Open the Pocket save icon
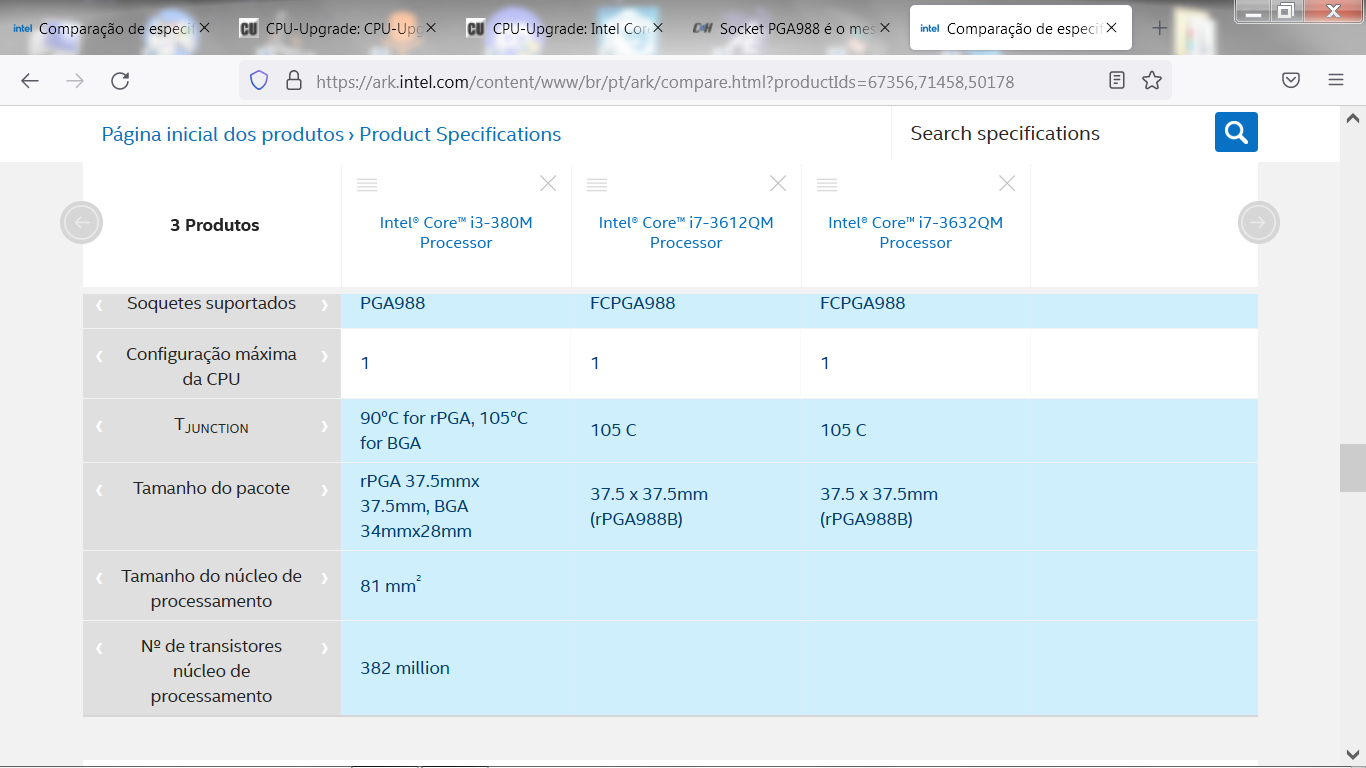Viewport: 1366px width, 768px height. (x=1291, y=81)
